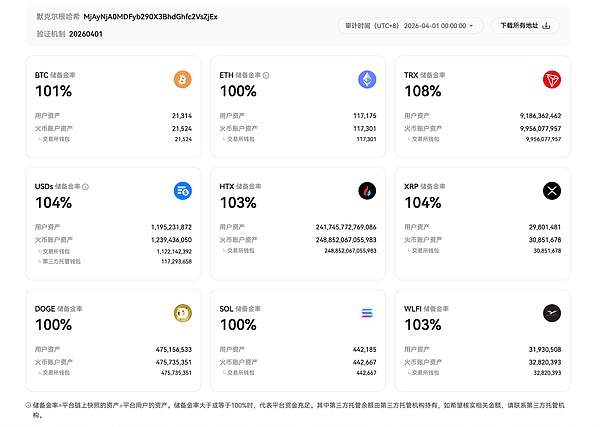The height and width of the screenshot is (427, 600).
Task: Open the audit time dropdown 2026-04-01
Action: tap(410, 26)
